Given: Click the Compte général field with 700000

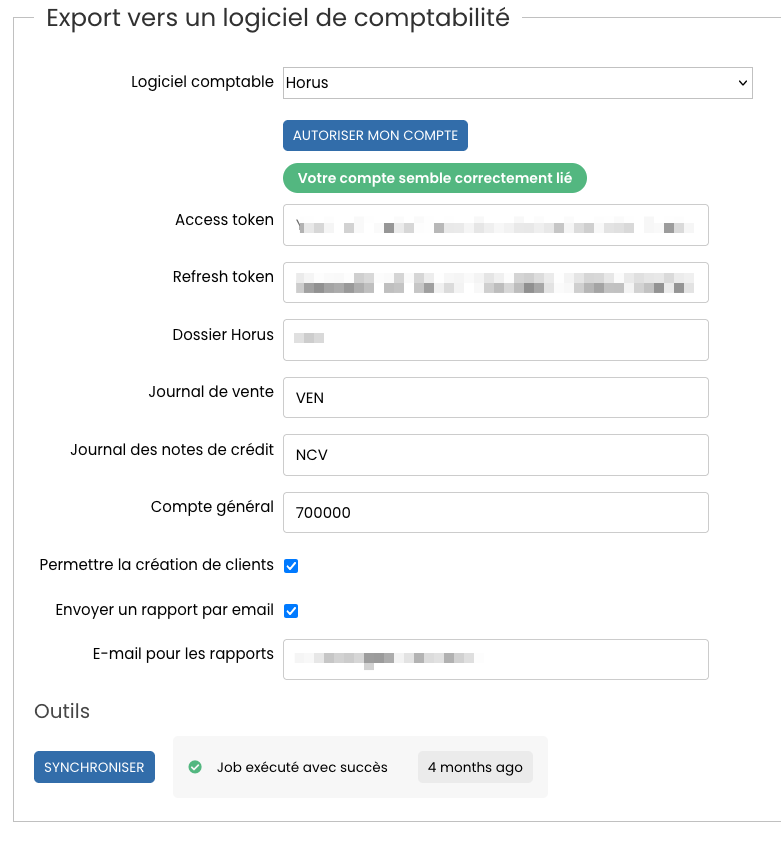Looking at the screenshot, I should 495,512.
